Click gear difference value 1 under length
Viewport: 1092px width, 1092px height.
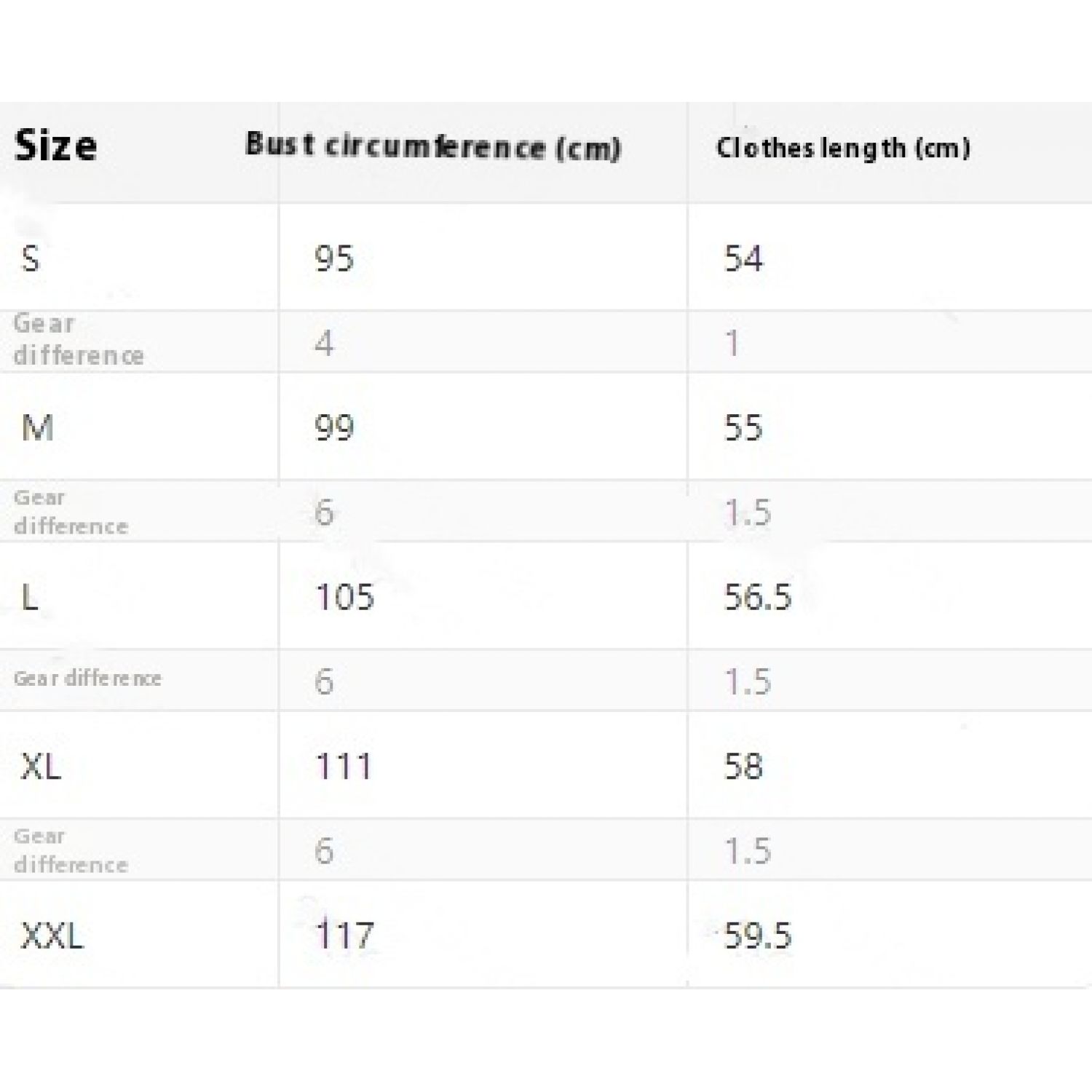click(x=732, y=343)
